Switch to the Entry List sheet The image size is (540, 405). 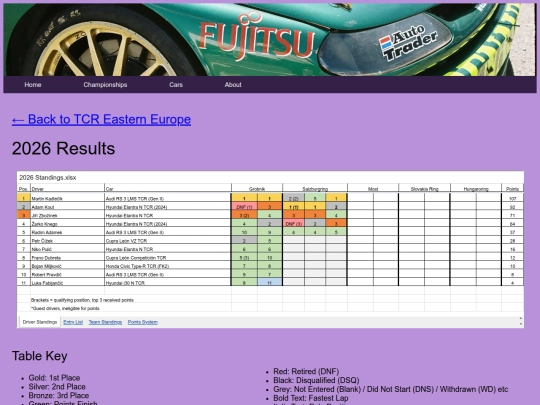coord(73,322)
